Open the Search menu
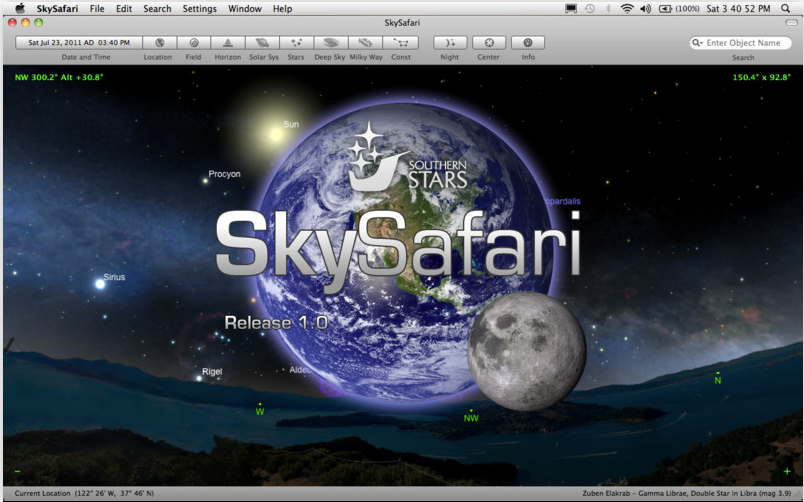This screenshot has height=502, width=804. [157, 9]
